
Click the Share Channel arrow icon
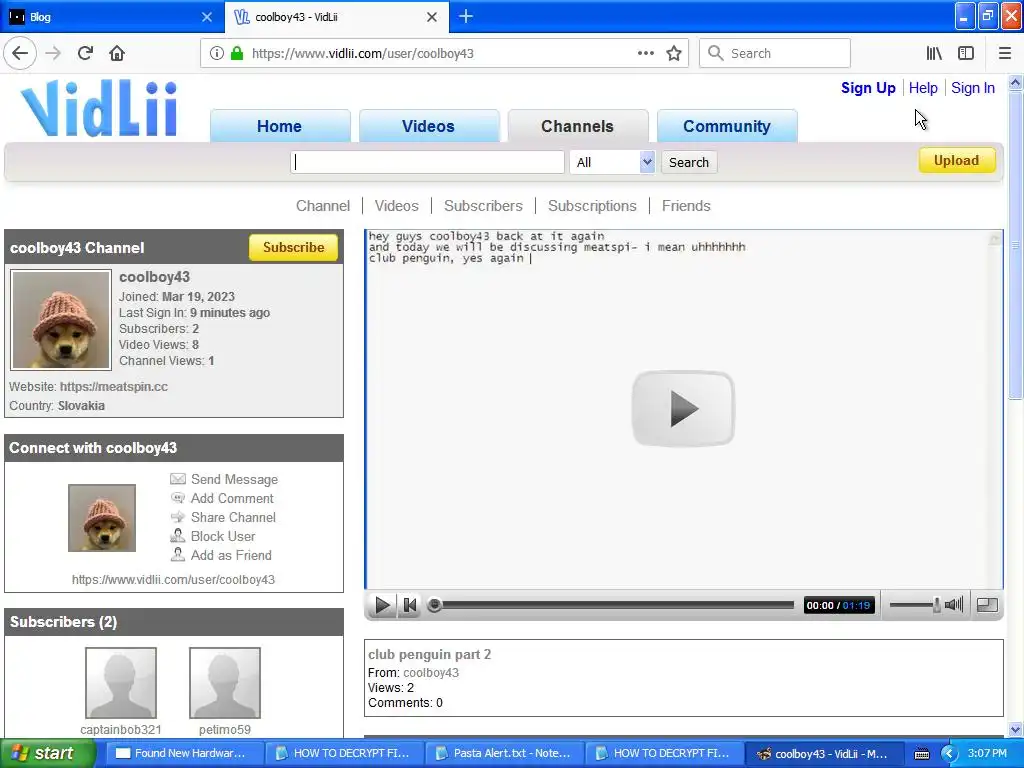[178, 517]
